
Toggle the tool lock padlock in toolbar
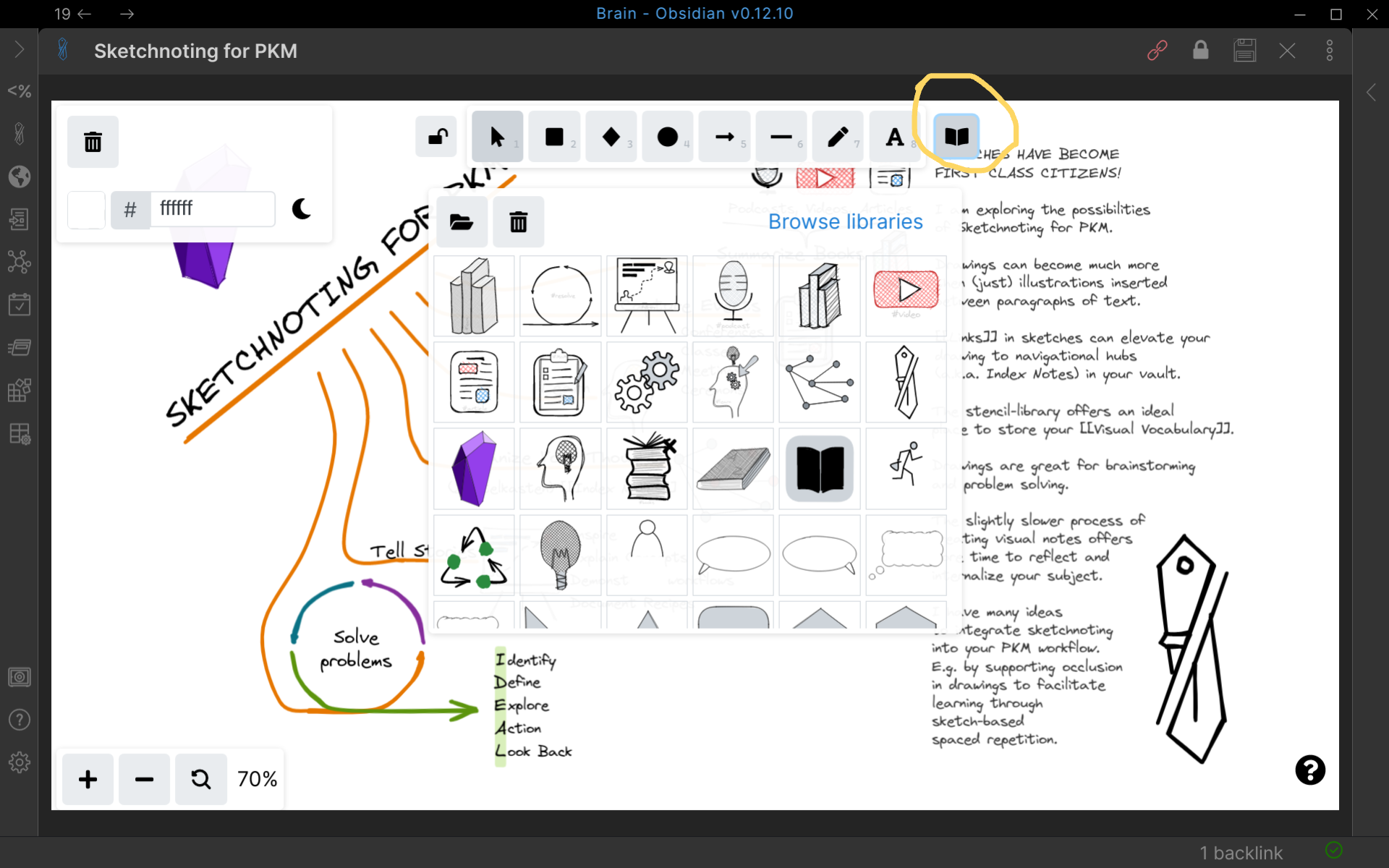(x=436, y=136)
